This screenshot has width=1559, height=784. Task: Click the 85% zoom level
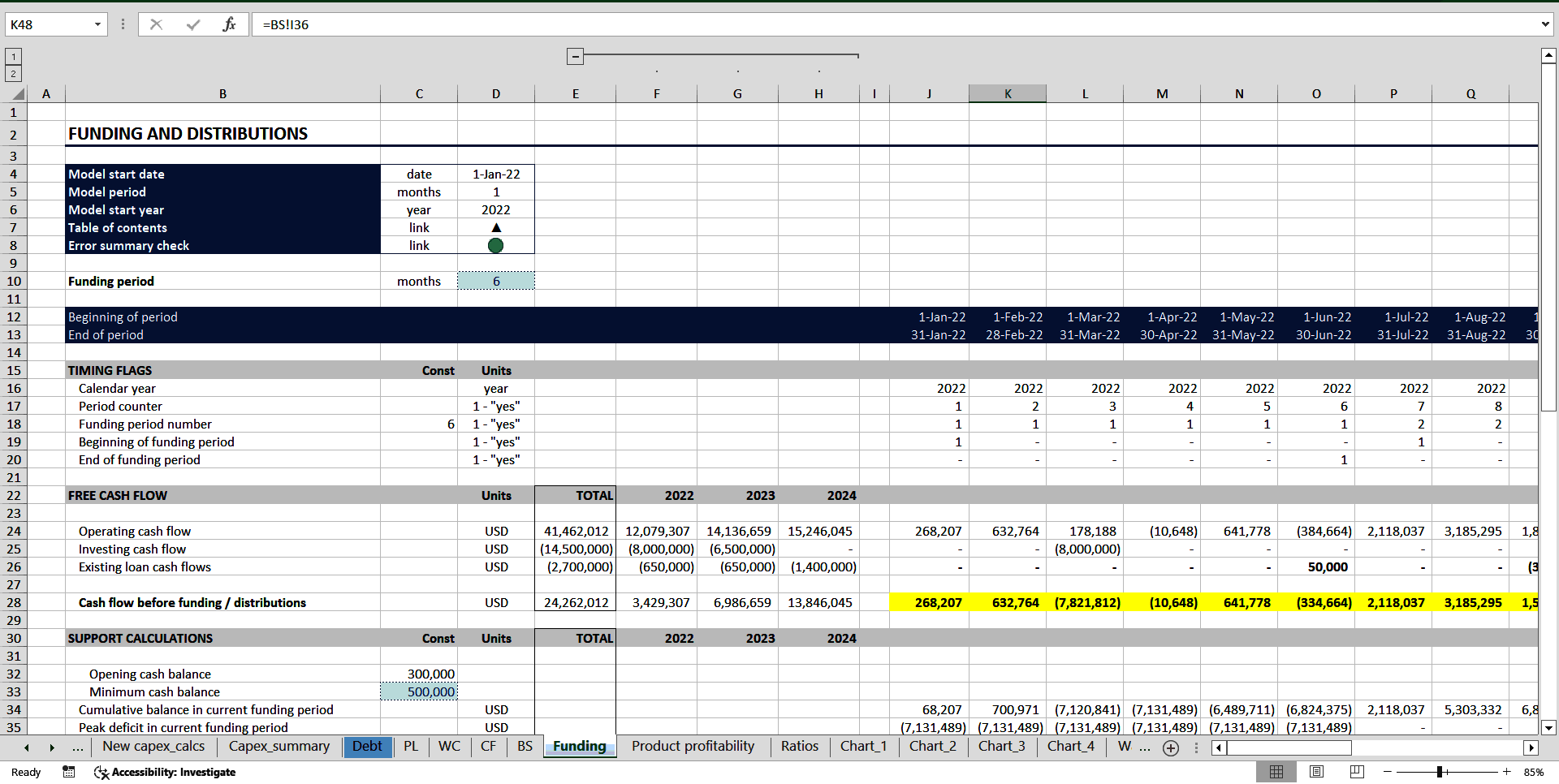pyautogui.click(x=1534, y=772)
